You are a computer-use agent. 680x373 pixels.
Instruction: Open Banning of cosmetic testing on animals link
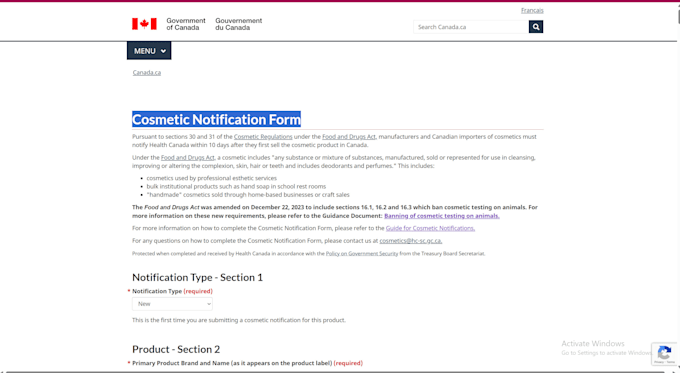(441, 216)
